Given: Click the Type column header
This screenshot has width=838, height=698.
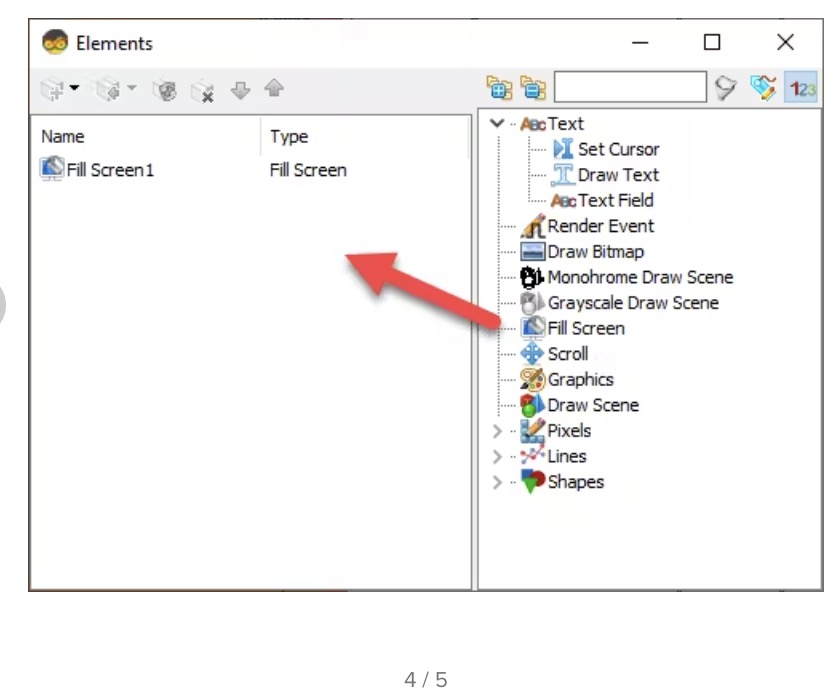Looking at the screenshot, I should pos(289,137).
